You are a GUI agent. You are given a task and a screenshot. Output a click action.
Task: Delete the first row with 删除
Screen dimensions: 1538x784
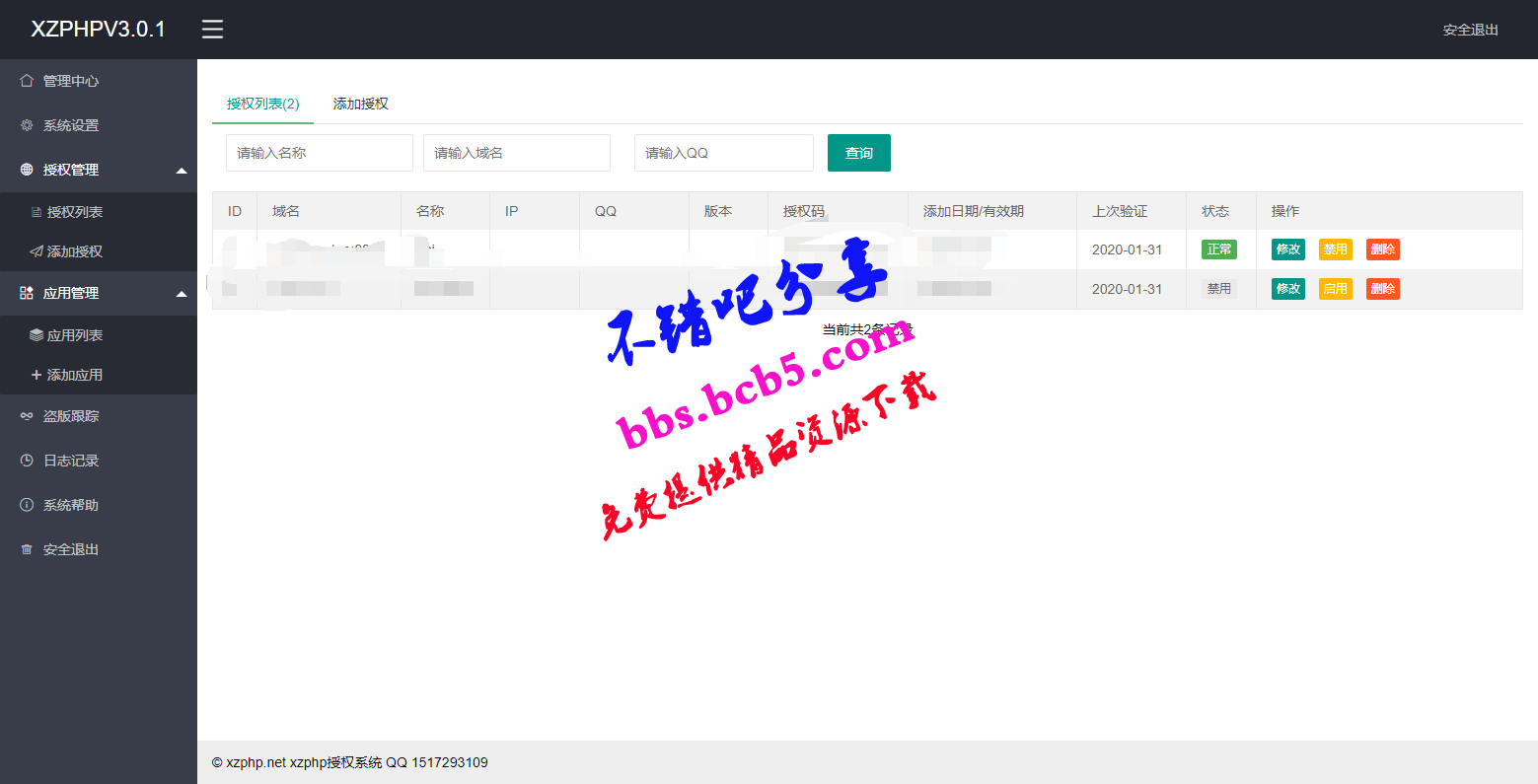coord(1382,249)
